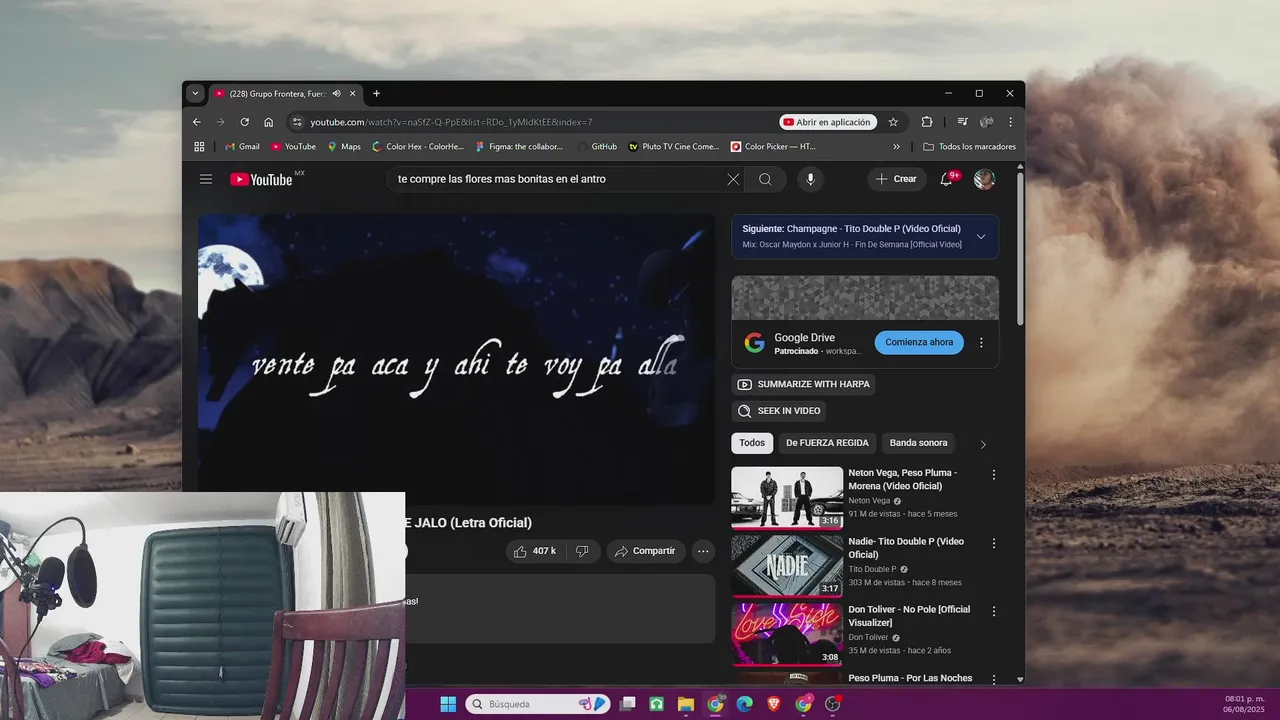Screen dimensions: 1280x720
Task: Open YouTube bookmark in bookmarks bar
Action: [x=293, y=146]
